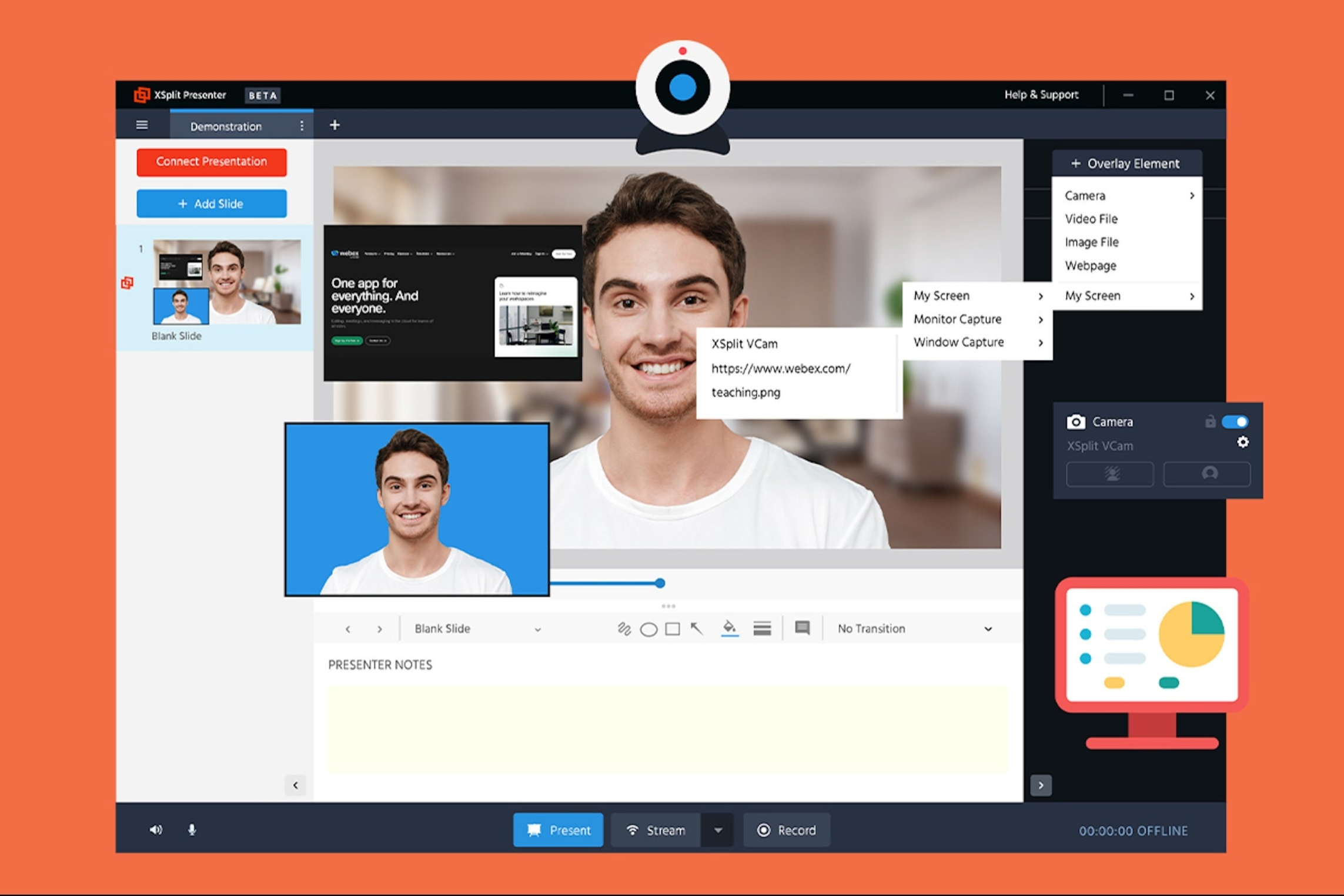Viewport: 1344px width, 896px height.
Task: Select the arrow drawing tool
Action: [697, 628]
